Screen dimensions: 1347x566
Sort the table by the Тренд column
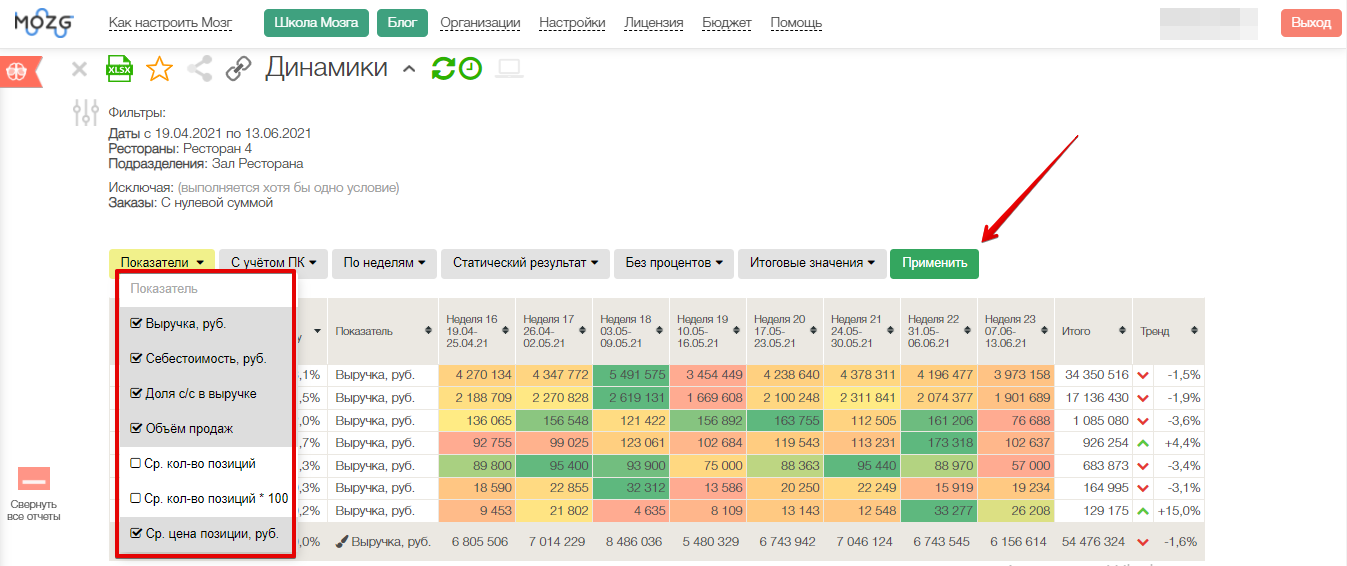click(x=1164, y=331)
